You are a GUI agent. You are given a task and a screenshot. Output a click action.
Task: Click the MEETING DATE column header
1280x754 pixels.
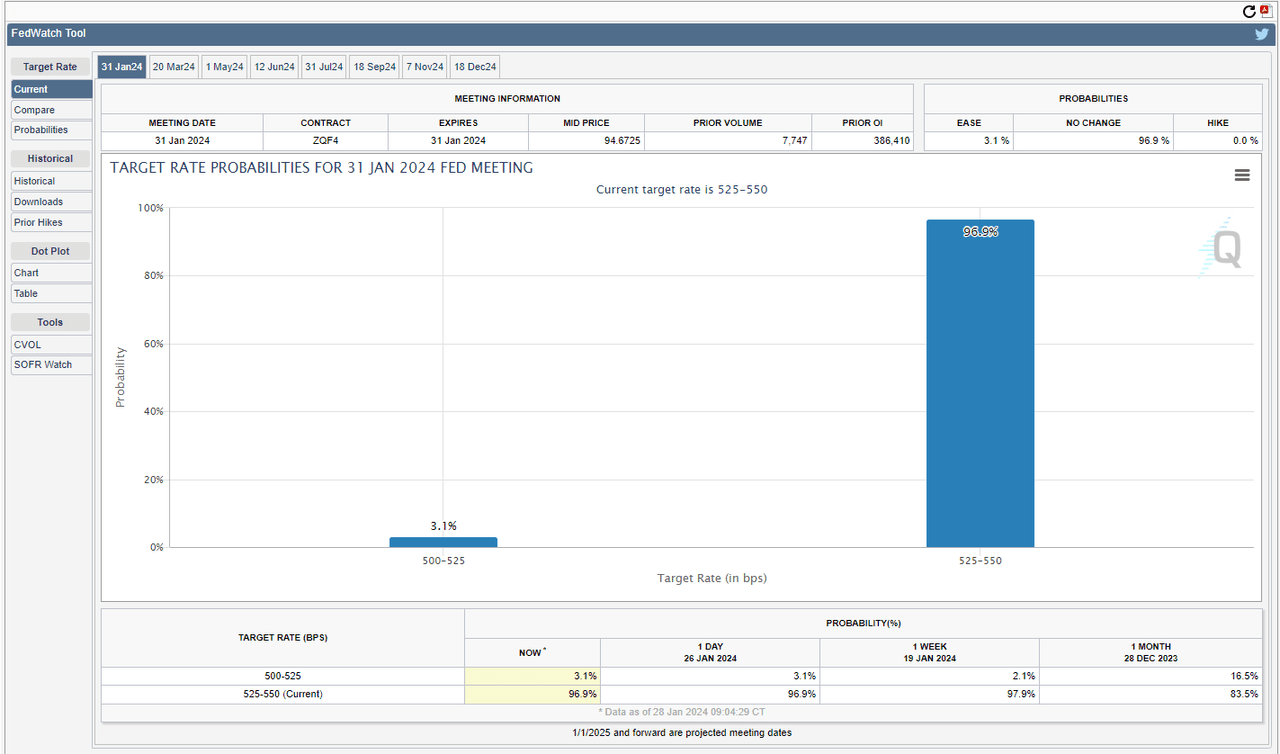click(182, 123)
